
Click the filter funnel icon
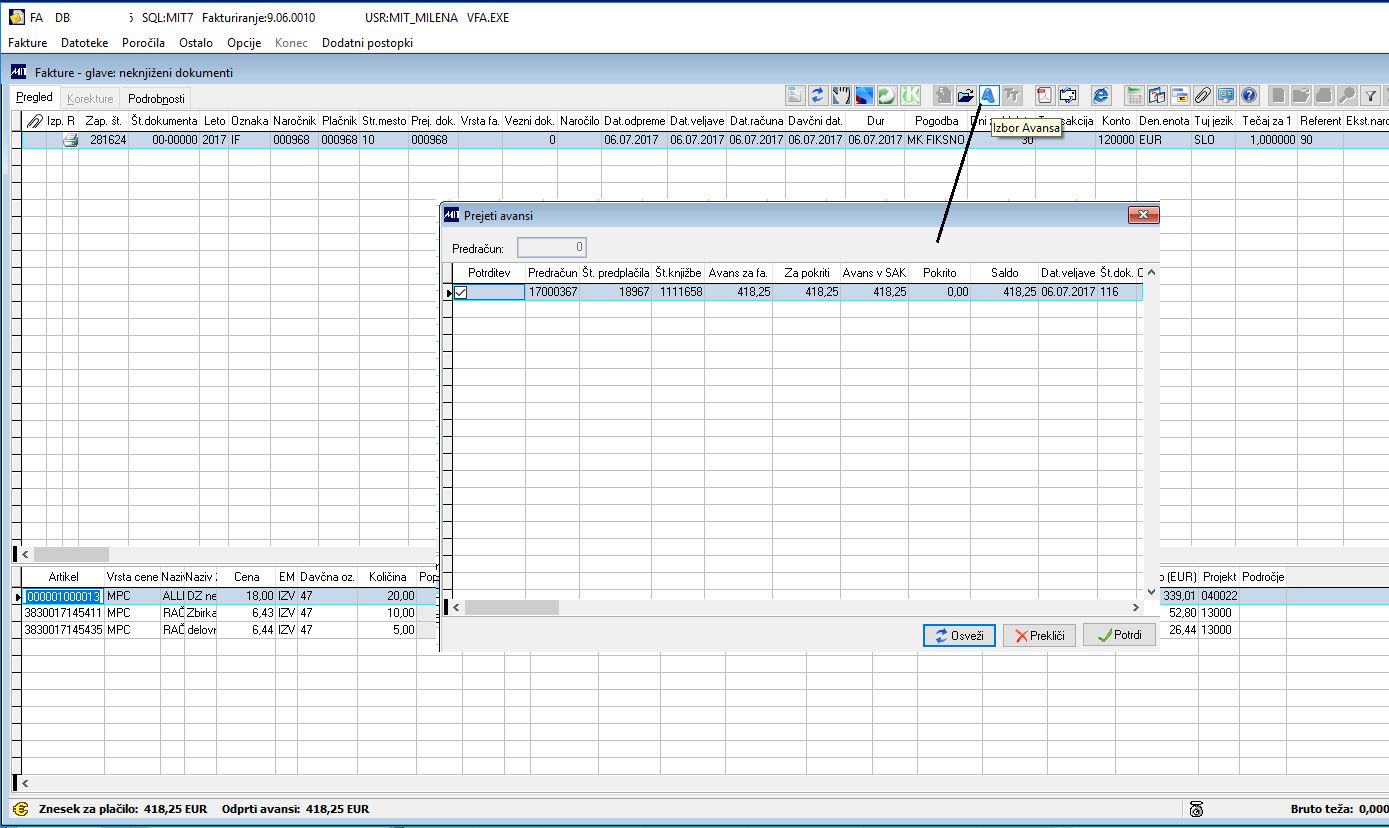1371,95
